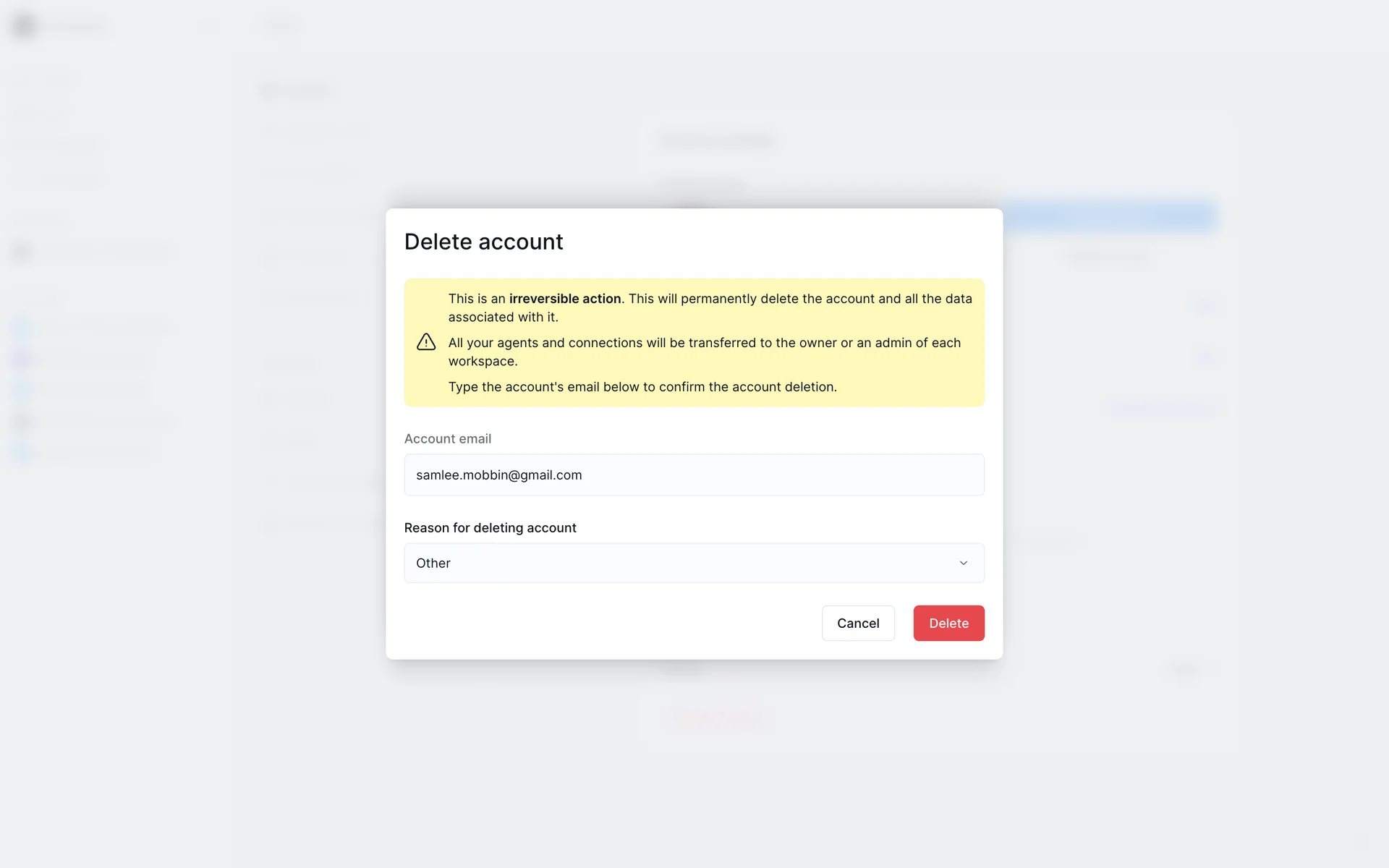
Task: Click the blurred blue button behind the dialog
Action: 1108,216
